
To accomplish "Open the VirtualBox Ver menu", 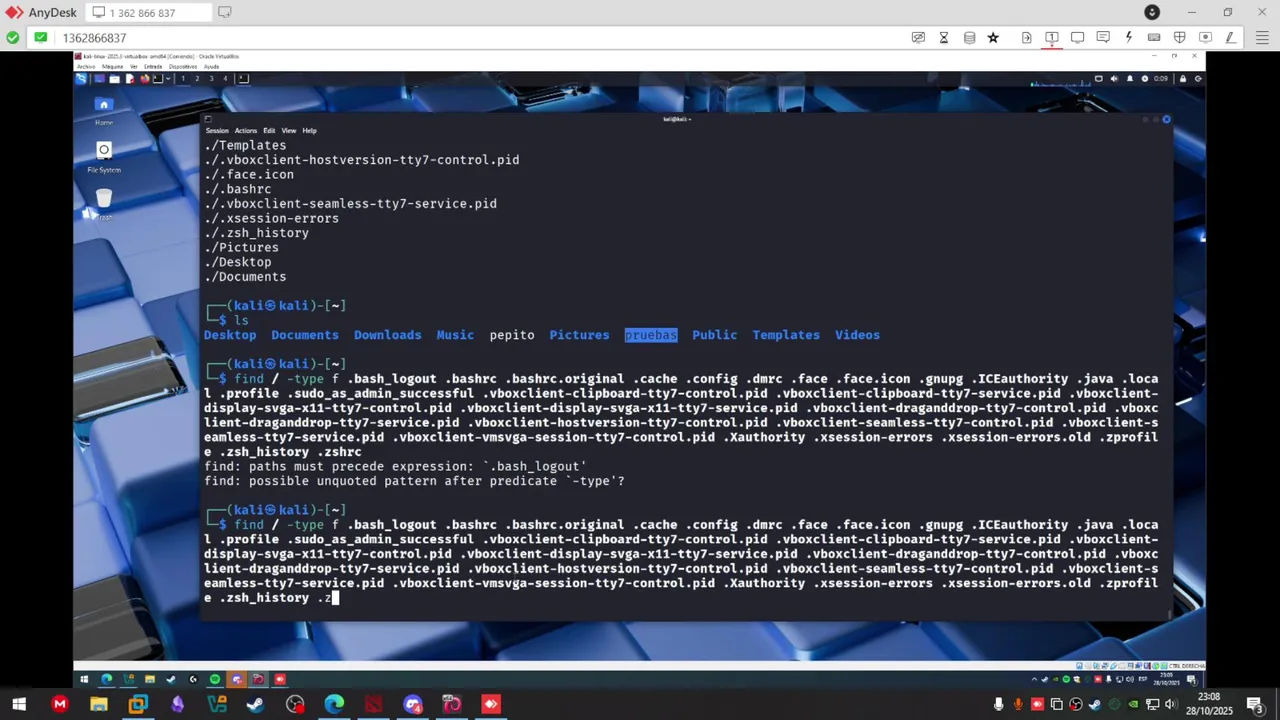I will coord(133,67).
